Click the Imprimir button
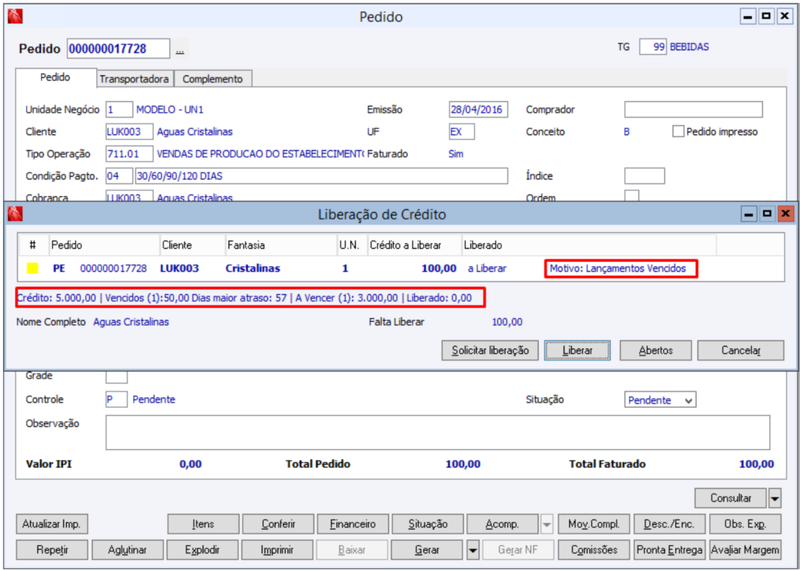This screenshot has width=800, height=571. [278, 550]
